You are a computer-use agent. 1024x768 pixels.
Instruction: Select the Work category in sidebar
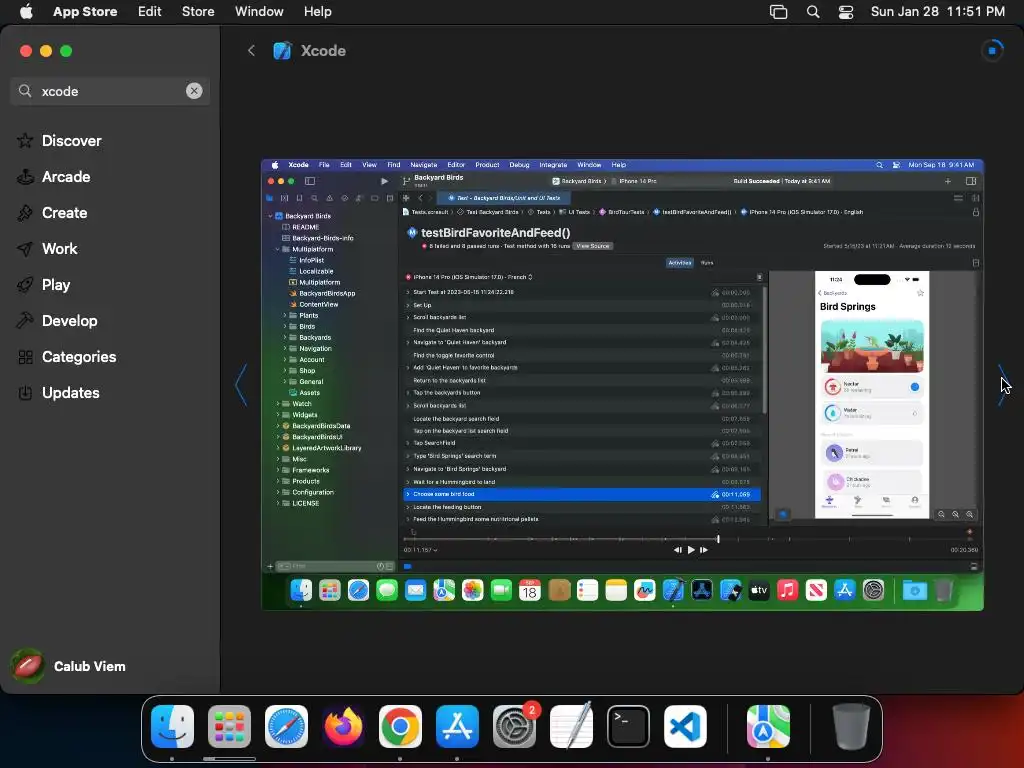tap(59, 248)
